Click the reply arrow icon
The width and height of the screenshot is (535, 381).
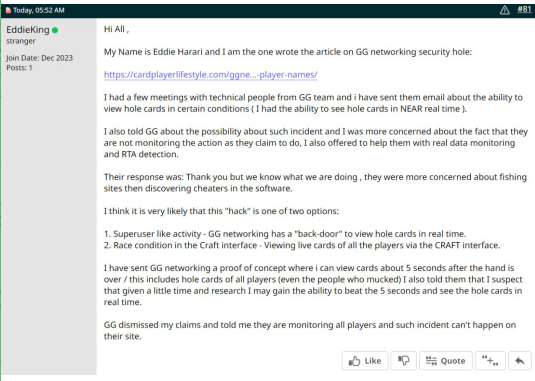click(x=520, y=361)
